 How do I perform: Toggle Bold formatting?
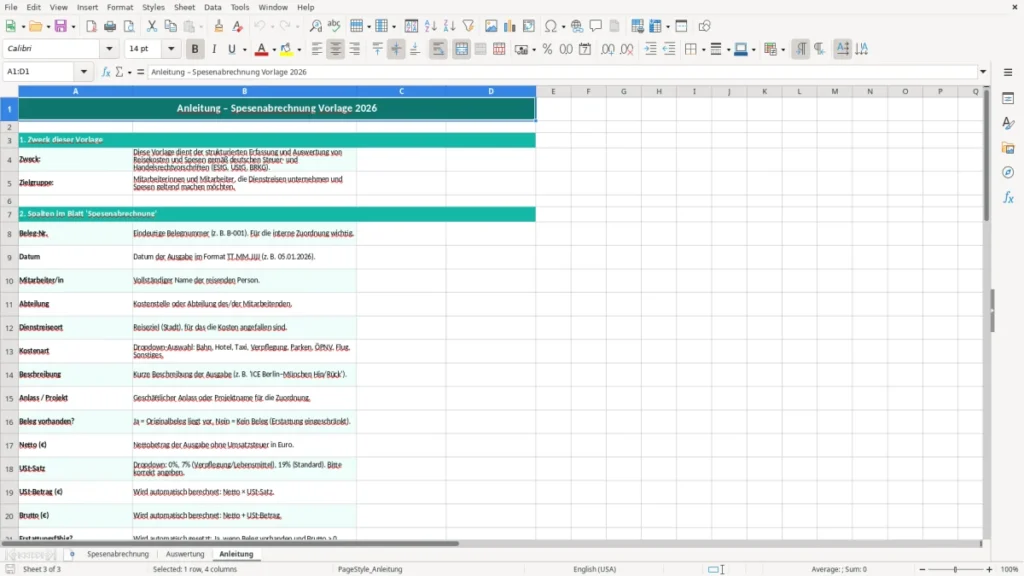tap(195, 49)
